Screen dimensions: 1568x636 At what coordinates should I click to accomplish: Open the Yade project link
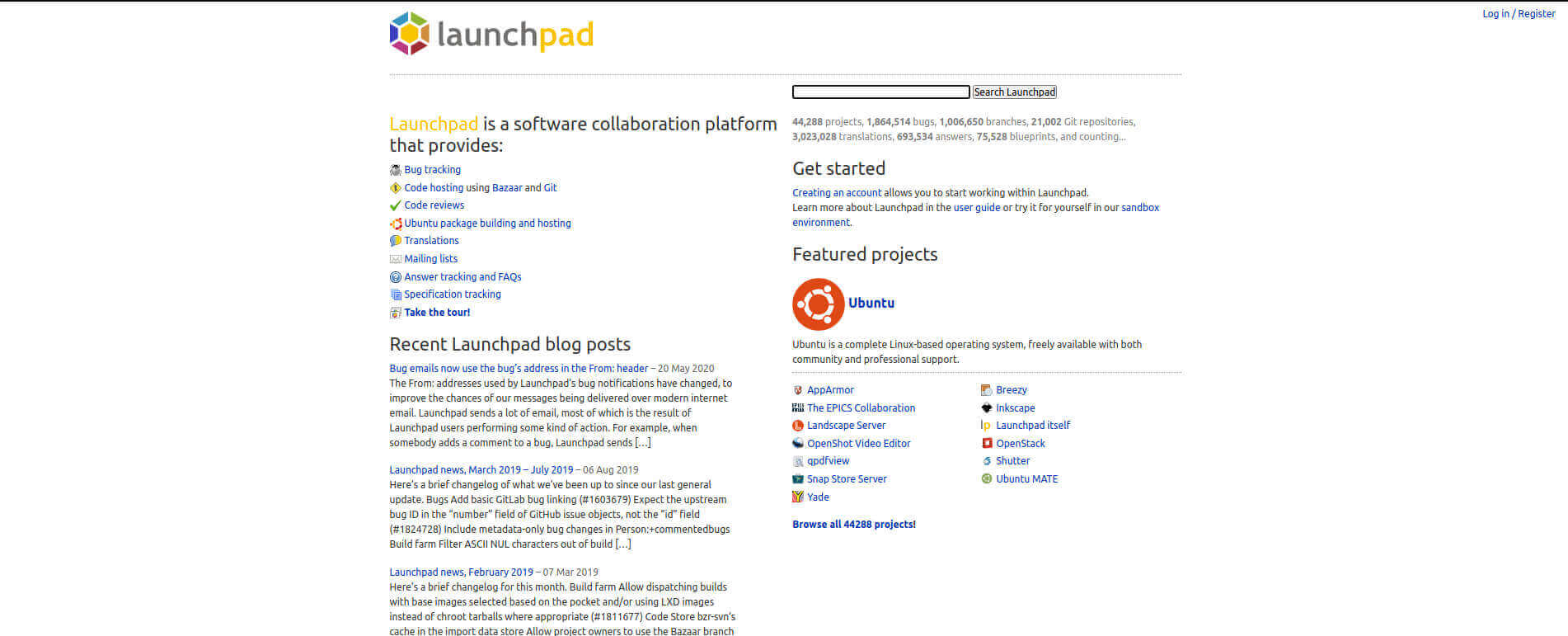pyautogui.click(x=818, y=497)
